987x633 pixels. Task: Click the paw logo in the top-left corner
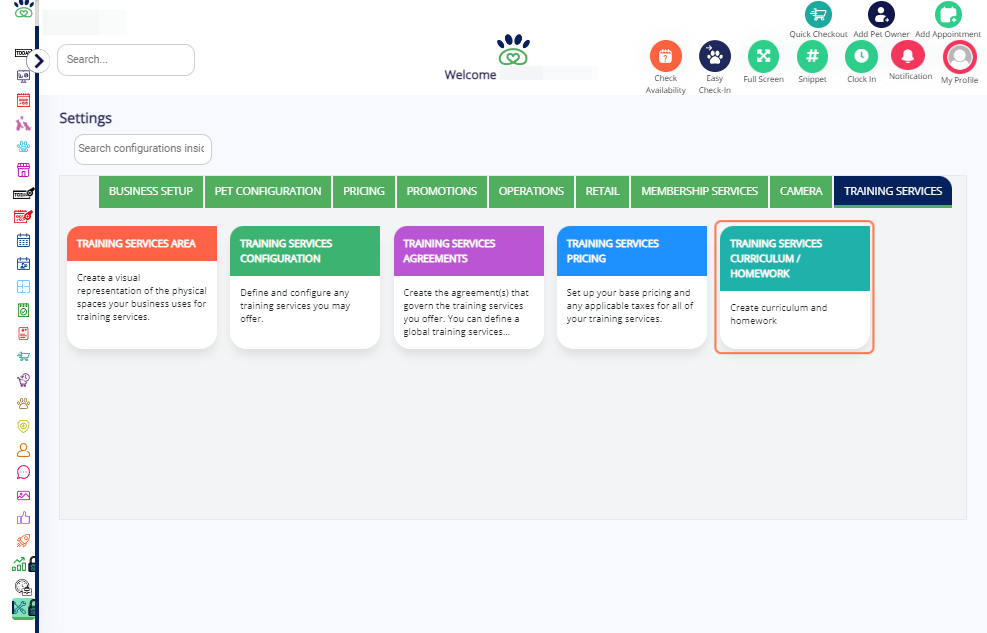[x=23, y=9]
